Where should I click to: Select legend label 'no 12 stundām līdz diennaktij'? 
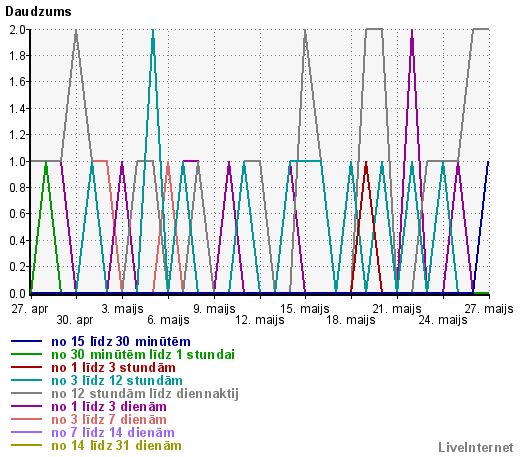(145, 394)
